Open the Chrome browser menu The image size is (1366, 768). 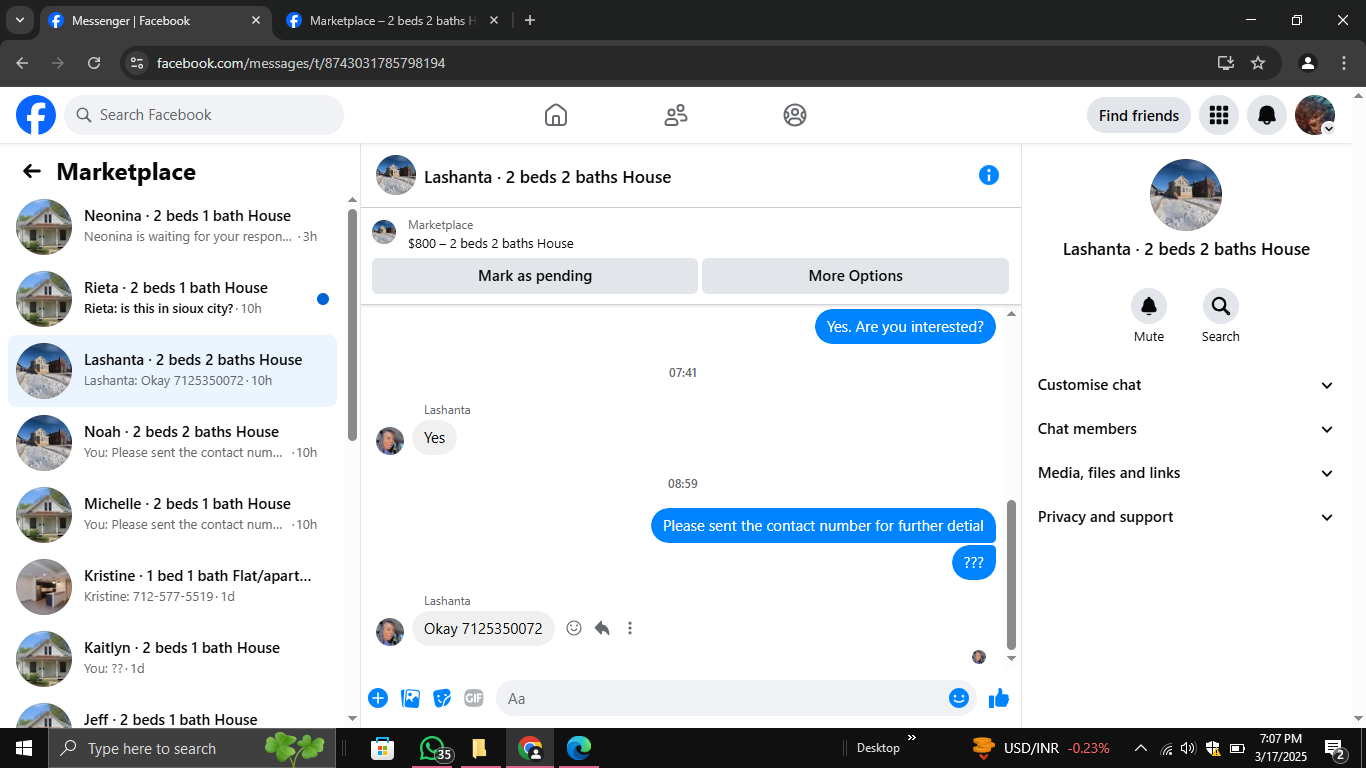click(x=1344, y=63)
